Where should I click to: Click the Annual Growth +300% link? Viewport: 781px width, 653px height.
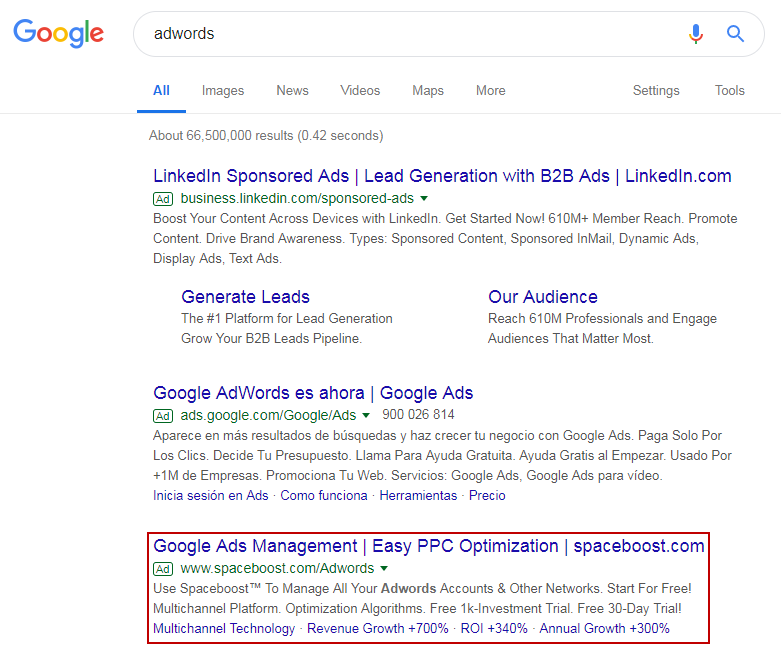coord(605,629)
